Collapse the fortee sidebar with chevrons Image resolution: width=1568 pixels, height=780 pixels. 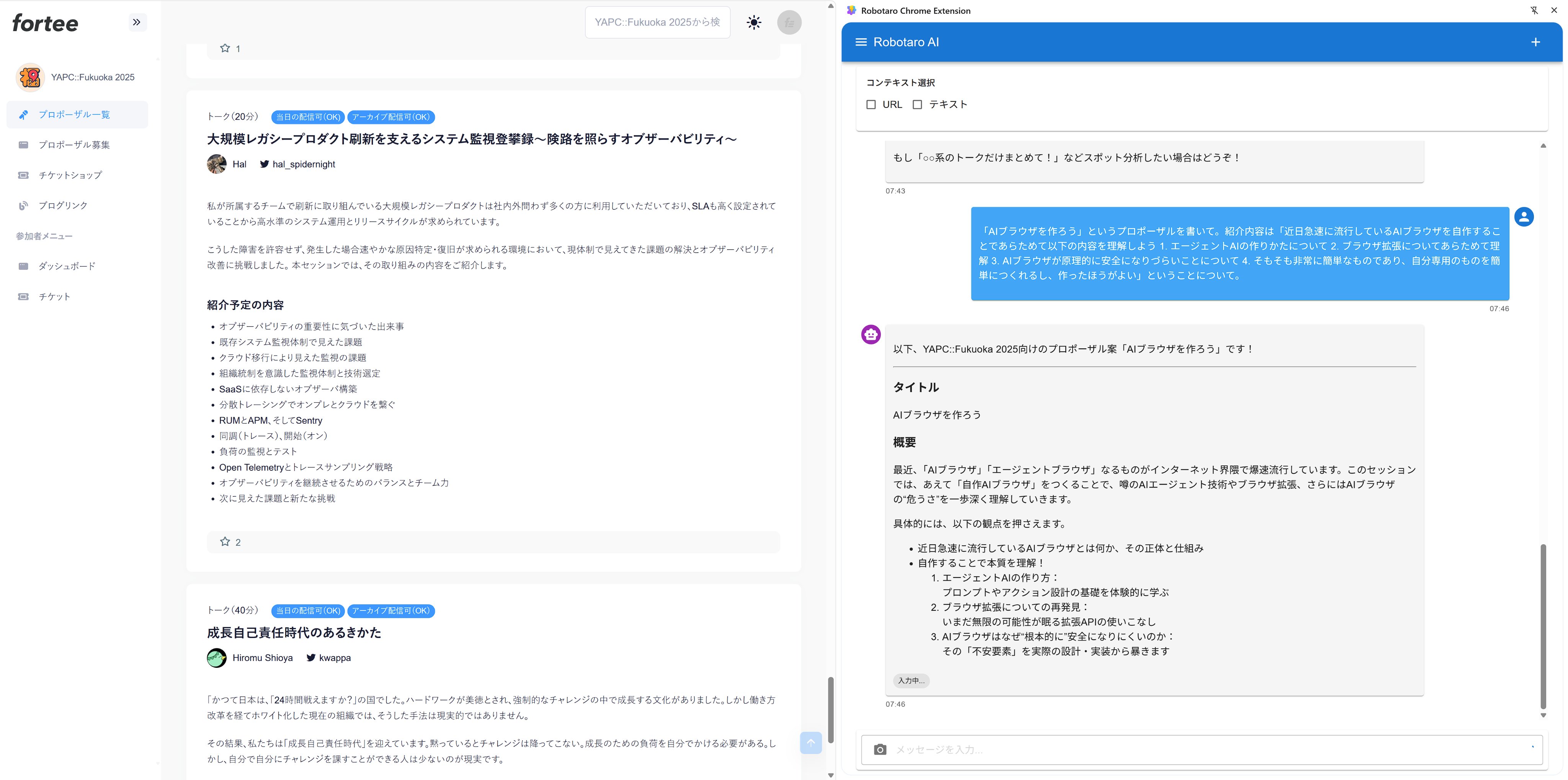(x=137, y=23)
